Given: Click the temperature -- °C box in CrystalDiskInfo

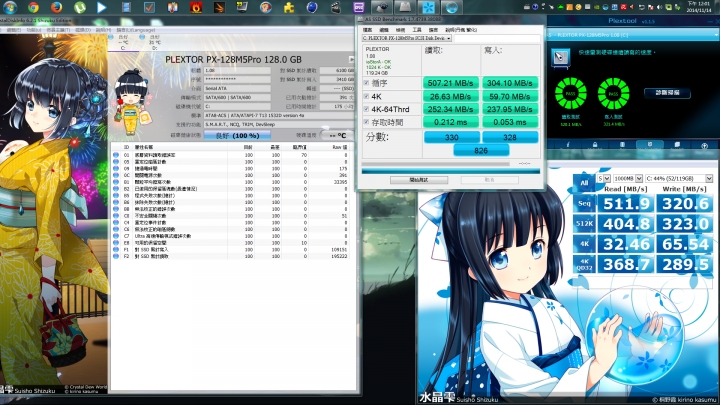Looking at the screenshot, I should click(338, 135).
